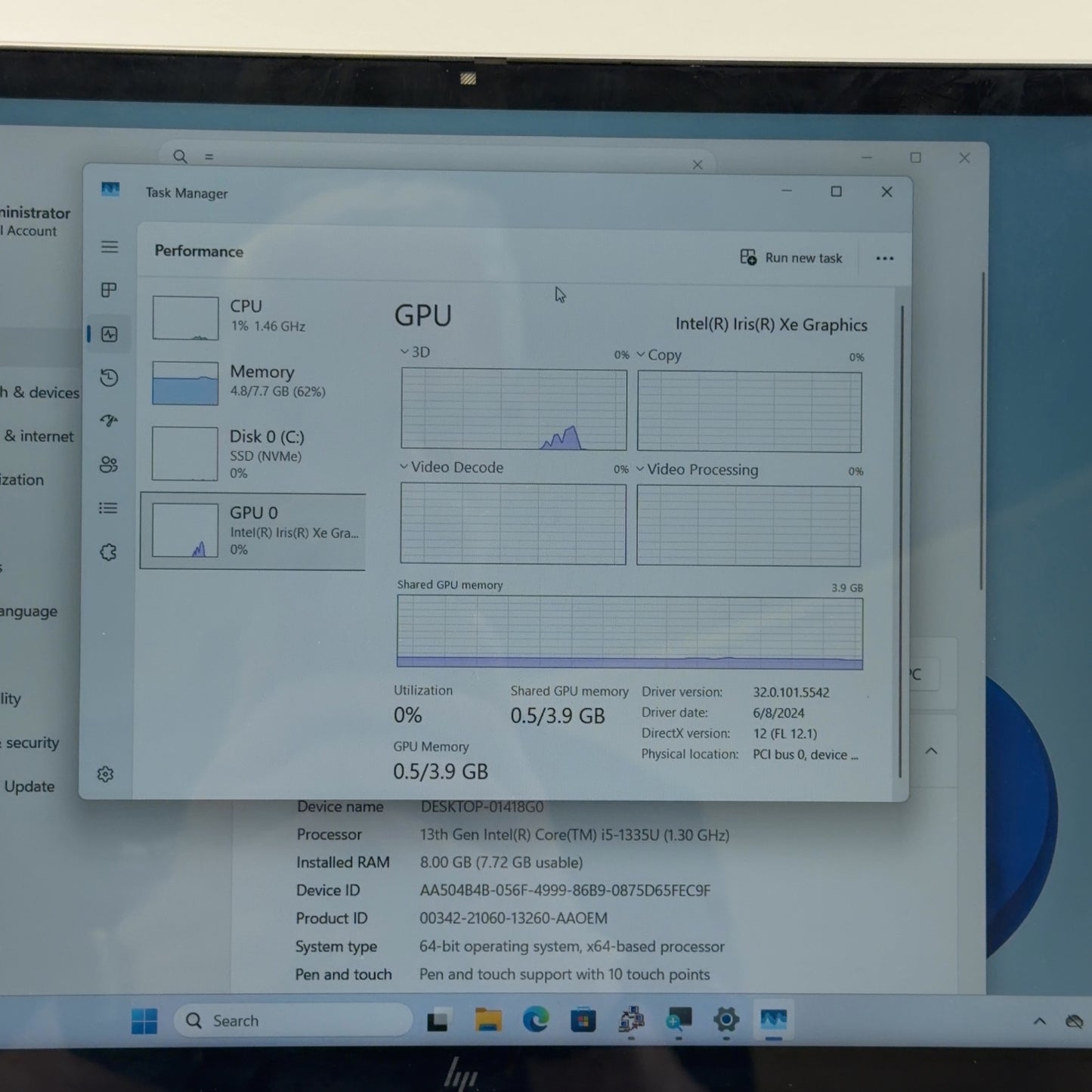Open Windows Update in Settings sidebar
Viewport: 1092px width, 1092px height.
pos(29,787)
